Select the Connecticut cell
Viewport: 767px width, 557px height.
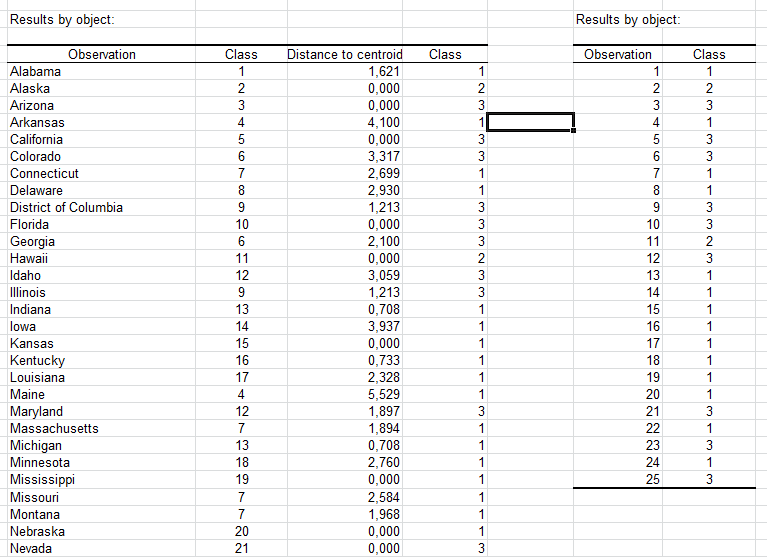coord(101,174)
